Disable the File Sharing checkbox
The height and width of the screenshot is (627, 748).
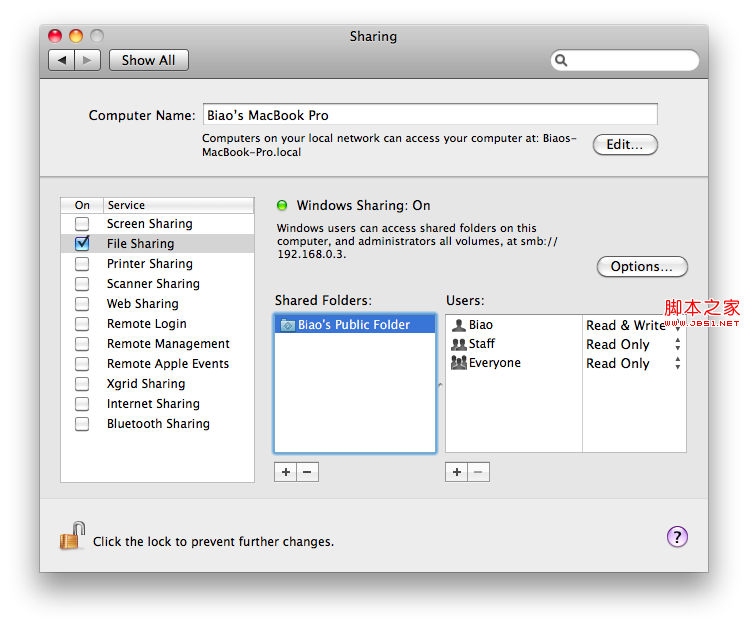[x=82, y=243]
